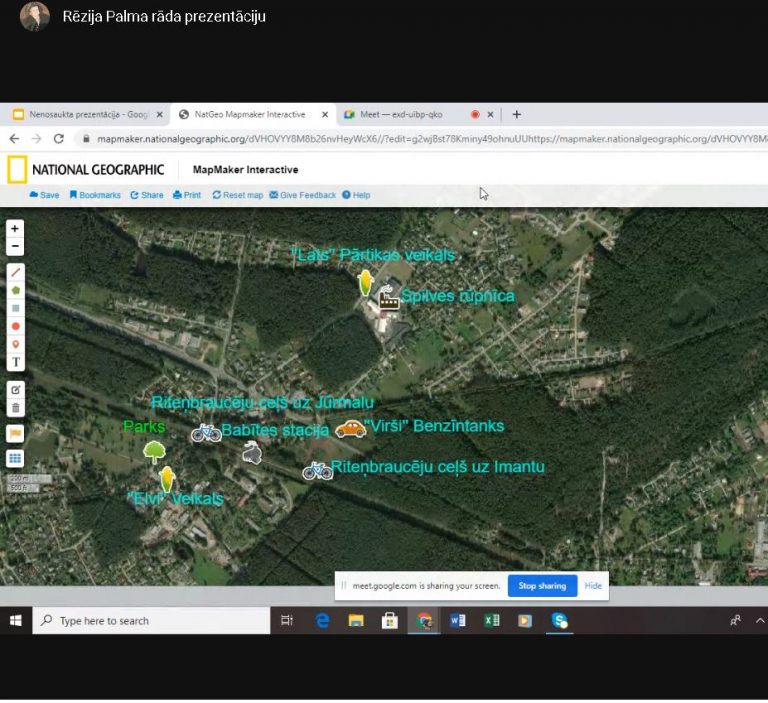Screen dimensions: 768x703
Task: Activate the edit drawings tool
Action: click(x=16, y=390)
